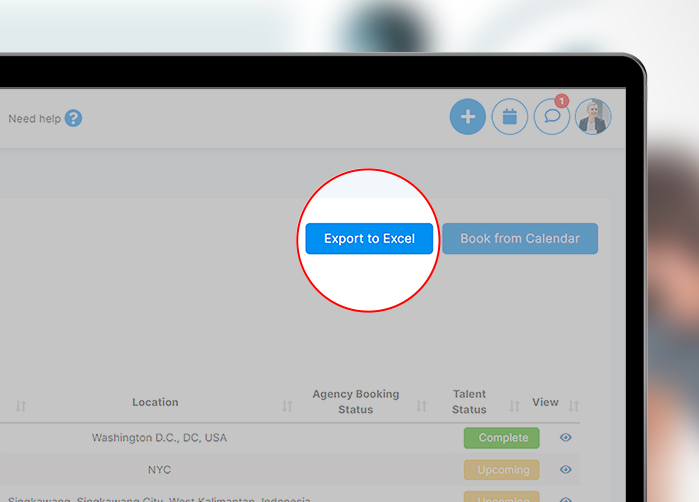This screenshot has width=699, height=502.
Task: Sort by Talent Status column arrows
Action: click(x=515, y=406)
